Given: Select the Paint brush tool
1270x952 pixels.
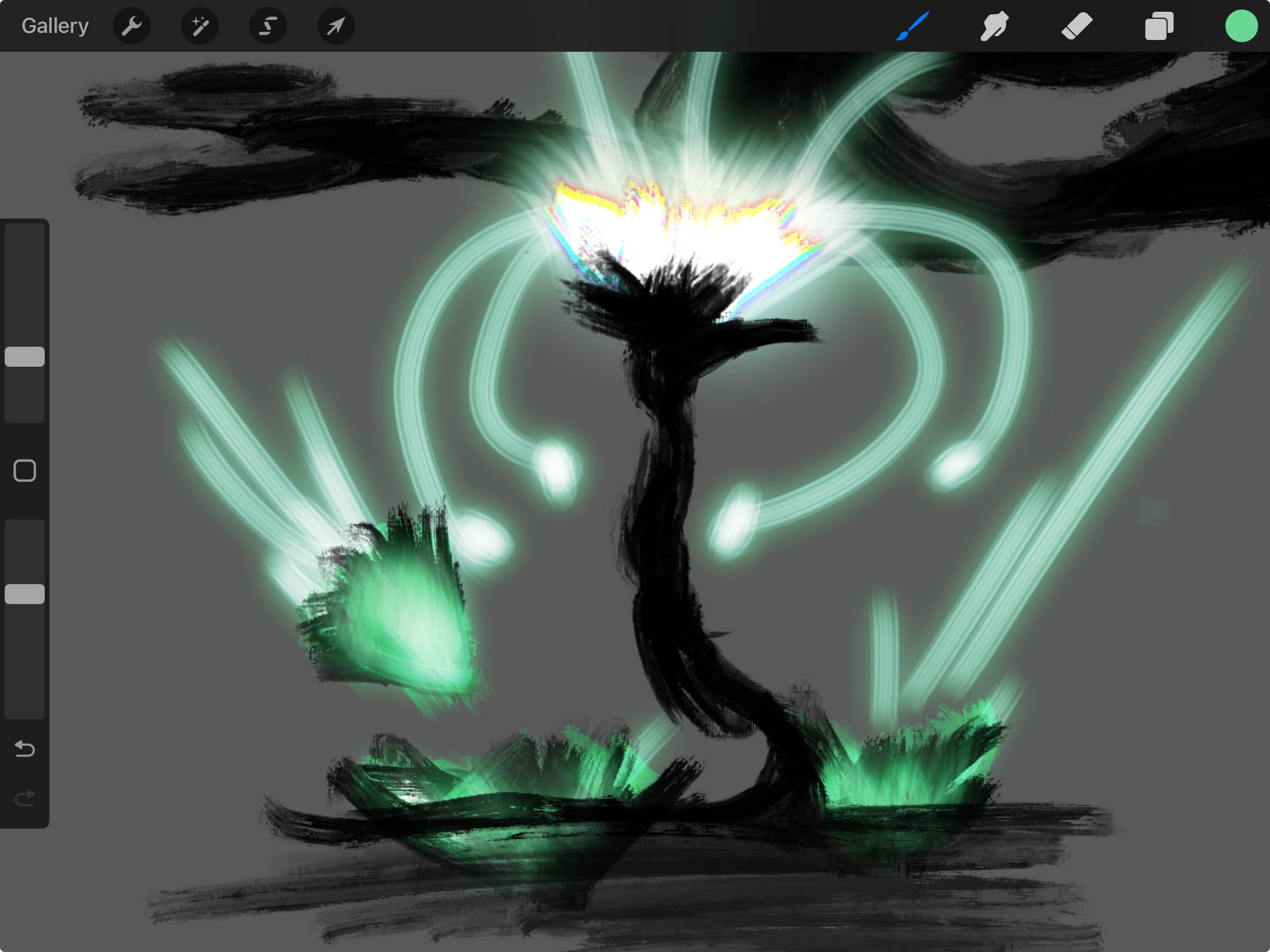Looking at the screenshot, I should point(913,26).
